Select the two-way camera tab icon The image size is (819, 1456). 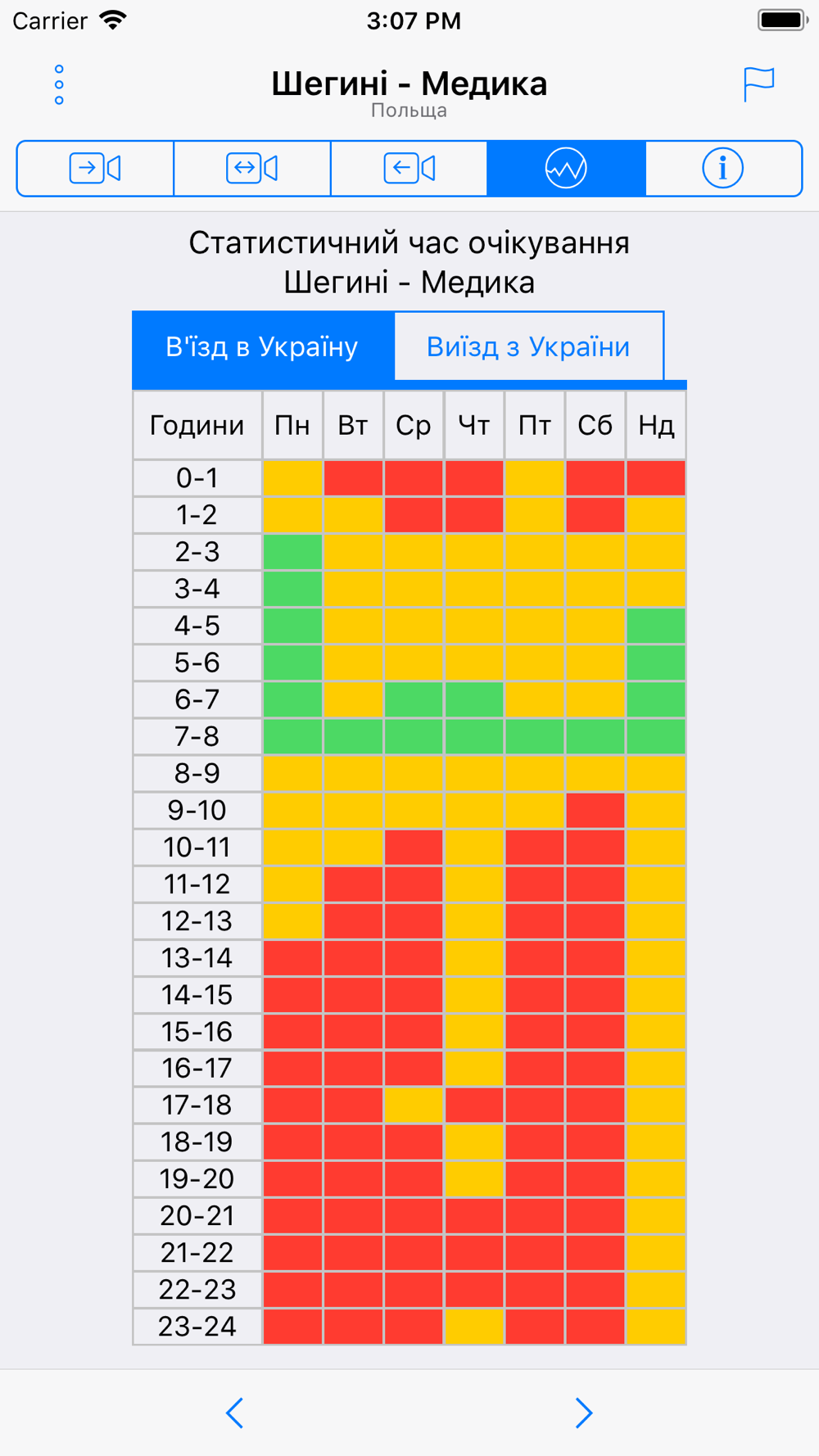[252, 169]
